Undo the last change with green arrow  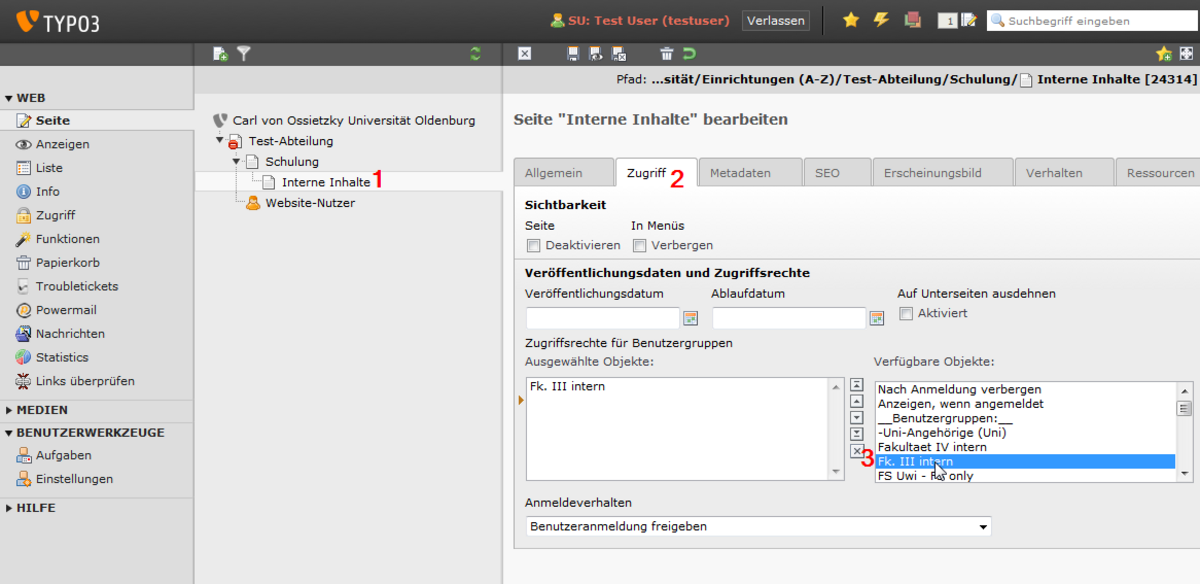tap(689, 53)
